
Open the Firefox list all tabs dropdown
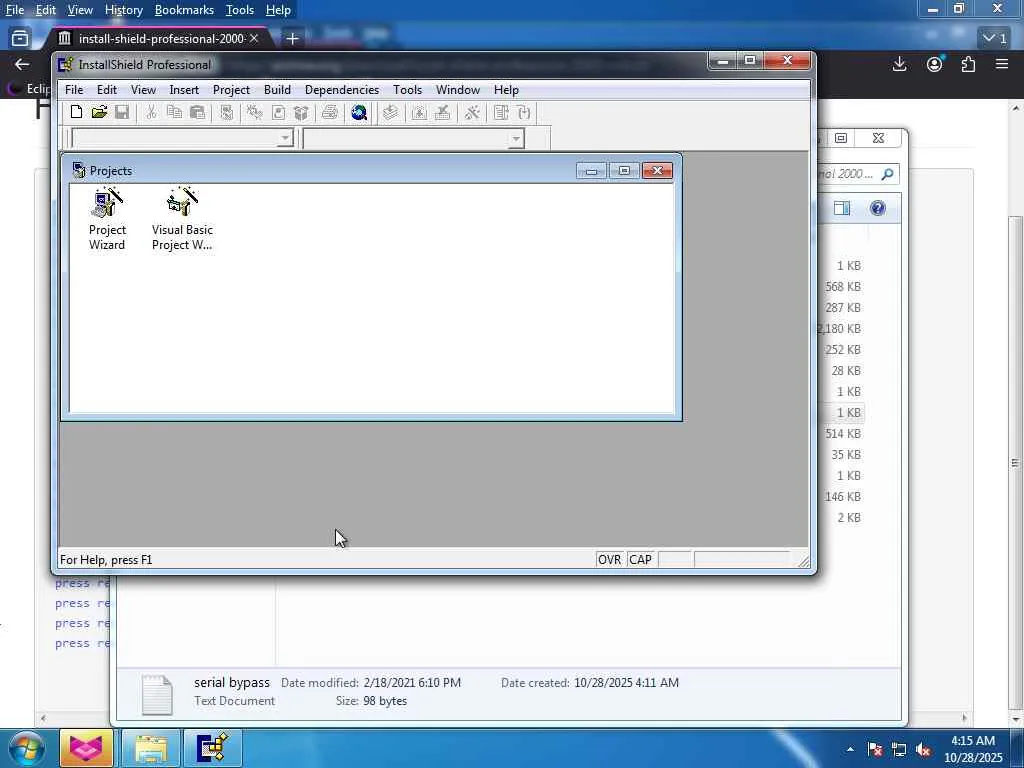click(x=995, y=39)
